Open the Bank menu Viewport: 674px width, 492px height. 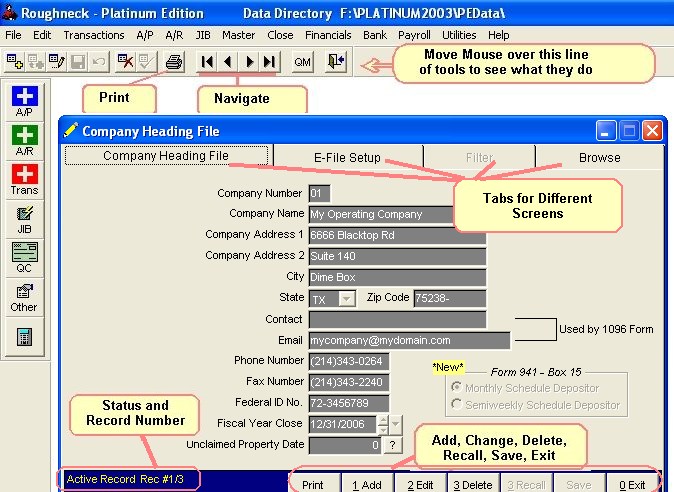point(375,35)
